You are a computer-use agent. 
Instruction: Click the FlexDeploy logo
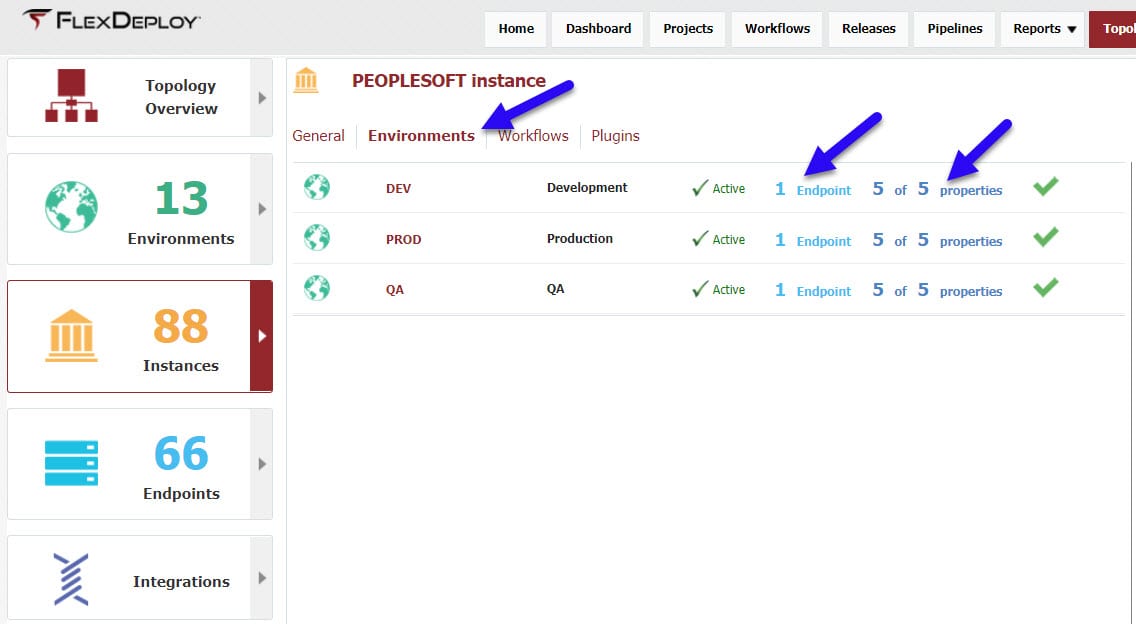tap(111, 20)
